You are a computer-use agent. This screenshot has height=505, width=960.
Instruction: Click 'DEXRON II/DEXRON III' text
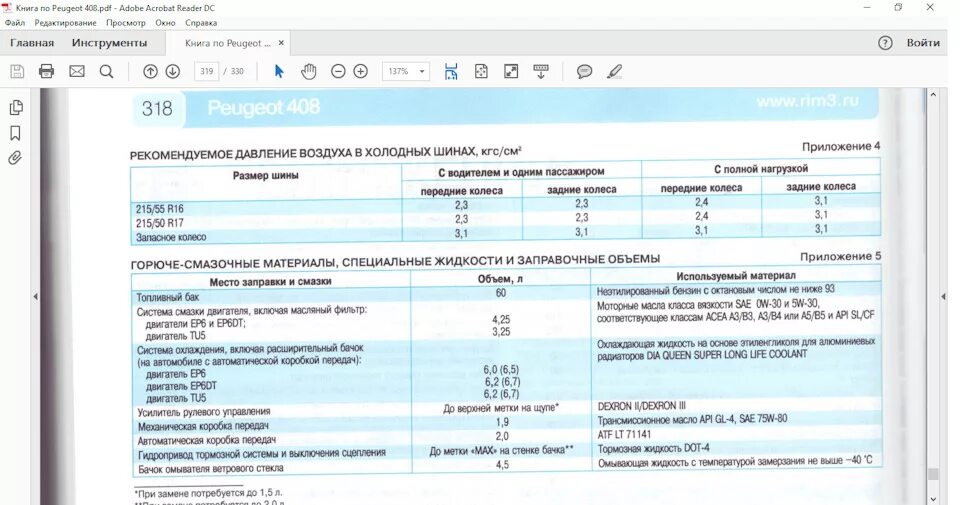[x=642, y=406]
